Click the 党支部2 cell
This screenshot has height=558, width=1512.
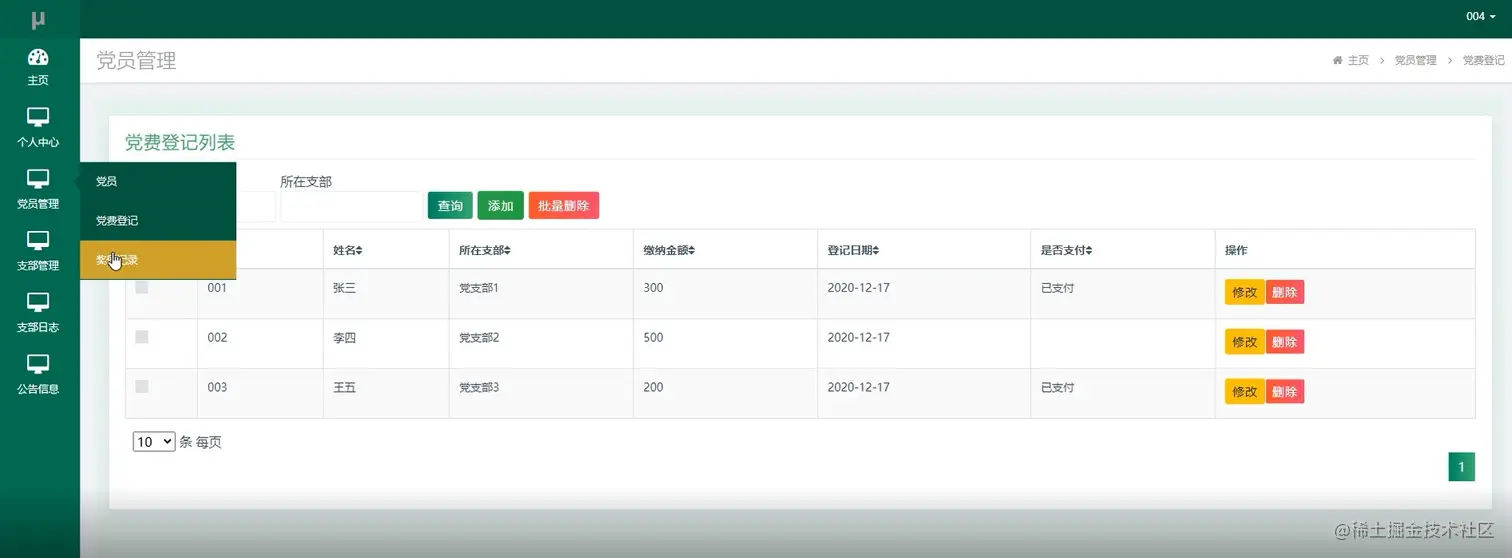(478, 338)
